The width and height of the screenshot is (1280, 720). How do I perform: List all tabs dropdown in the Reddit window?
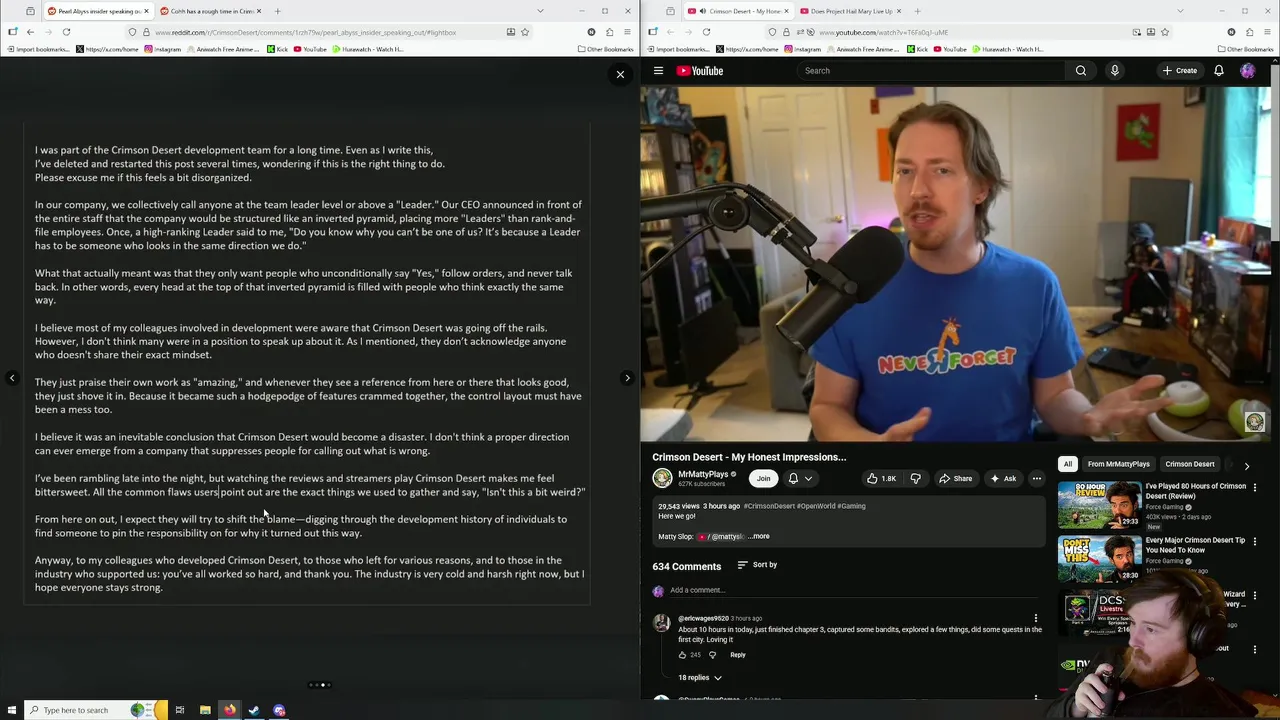(540, 11)
